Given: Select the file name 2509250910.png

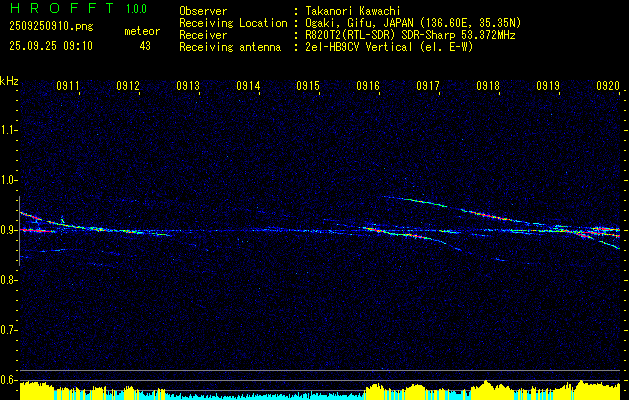Looking at the screenshot, I should pos(51,26).
